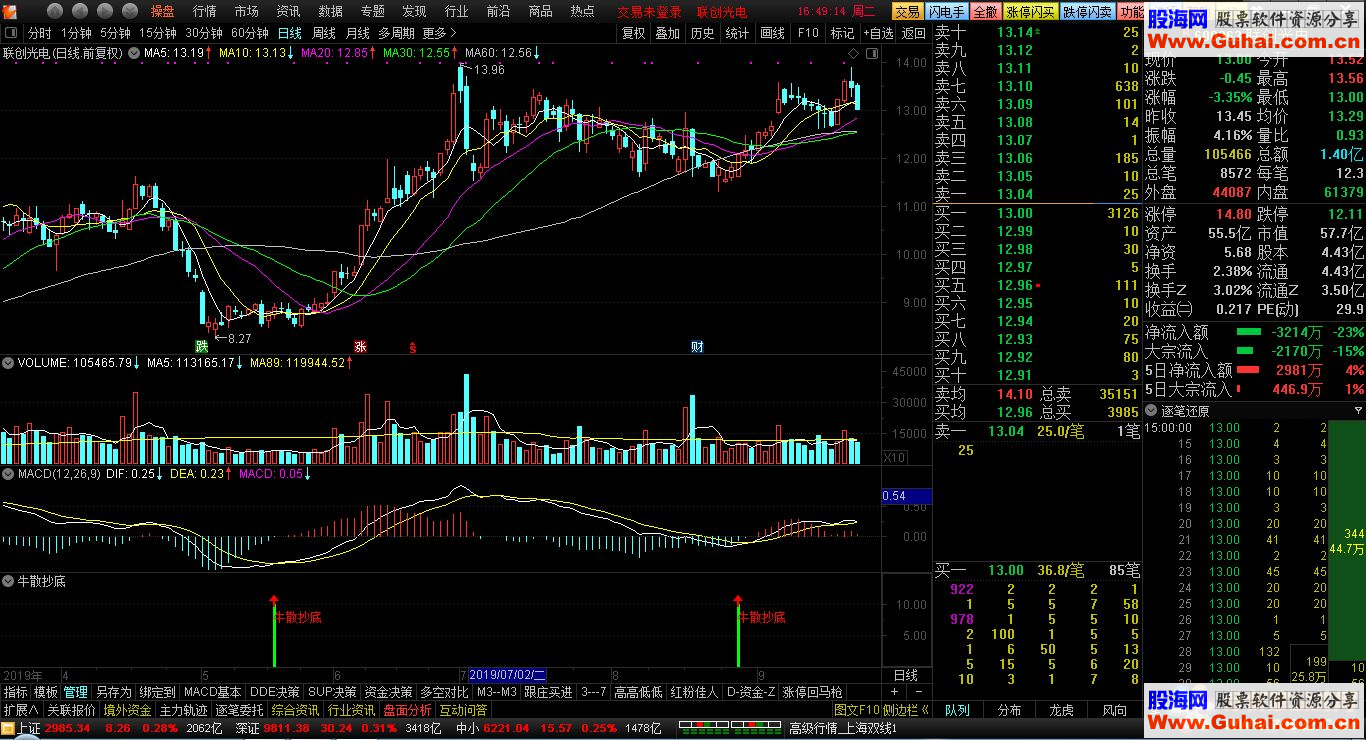
Task: Select the 60分钟 period
Action: coord(249,32)
